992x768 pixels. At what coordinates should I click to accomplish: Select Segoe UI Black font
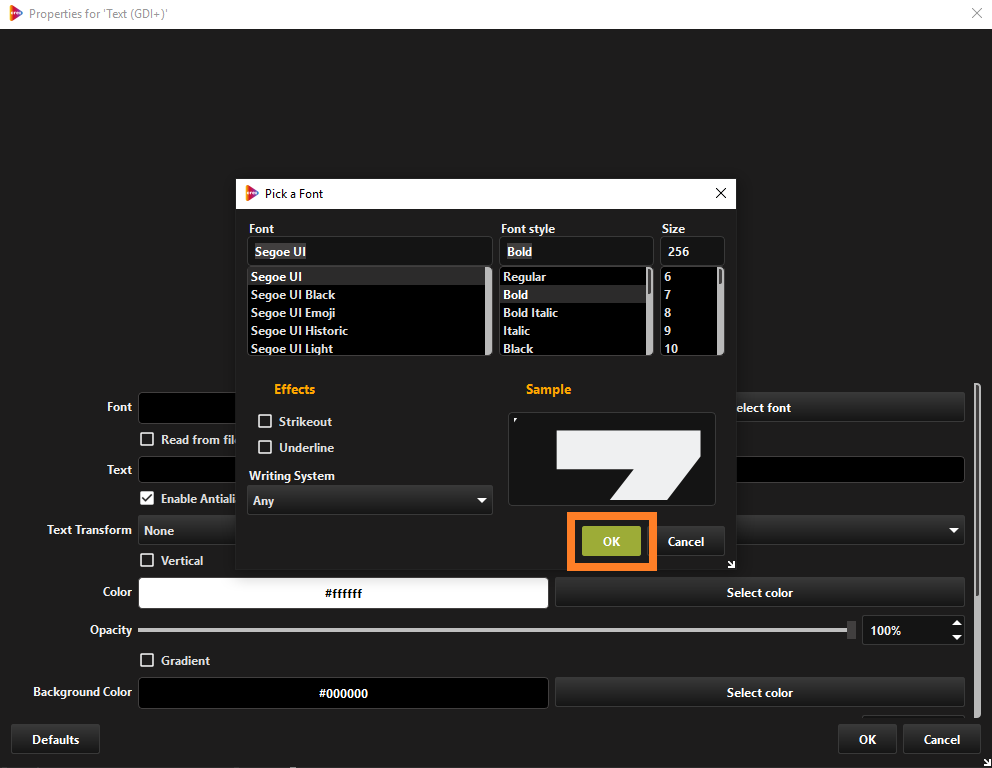(x=366, y=295)
